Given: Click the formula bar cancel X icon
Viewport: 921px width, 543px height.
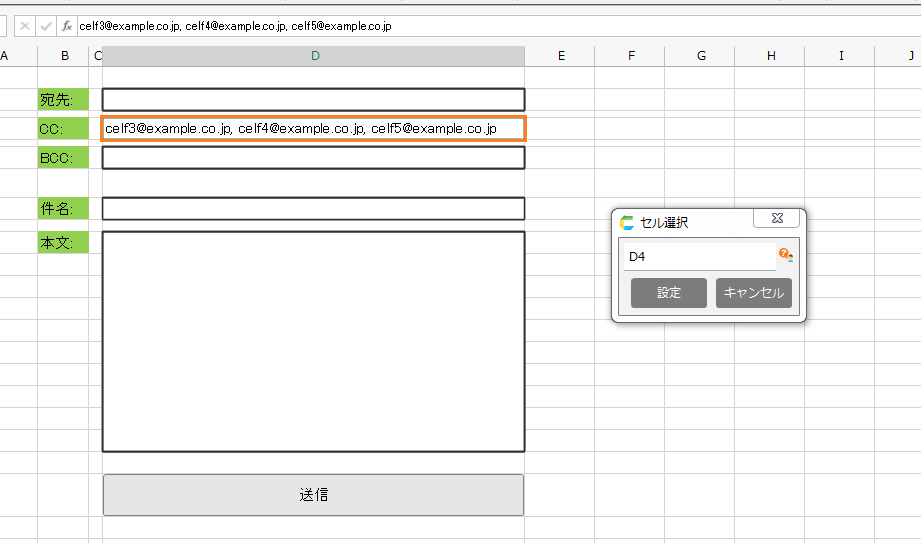Looking at the screenshot, I should 25,26.
